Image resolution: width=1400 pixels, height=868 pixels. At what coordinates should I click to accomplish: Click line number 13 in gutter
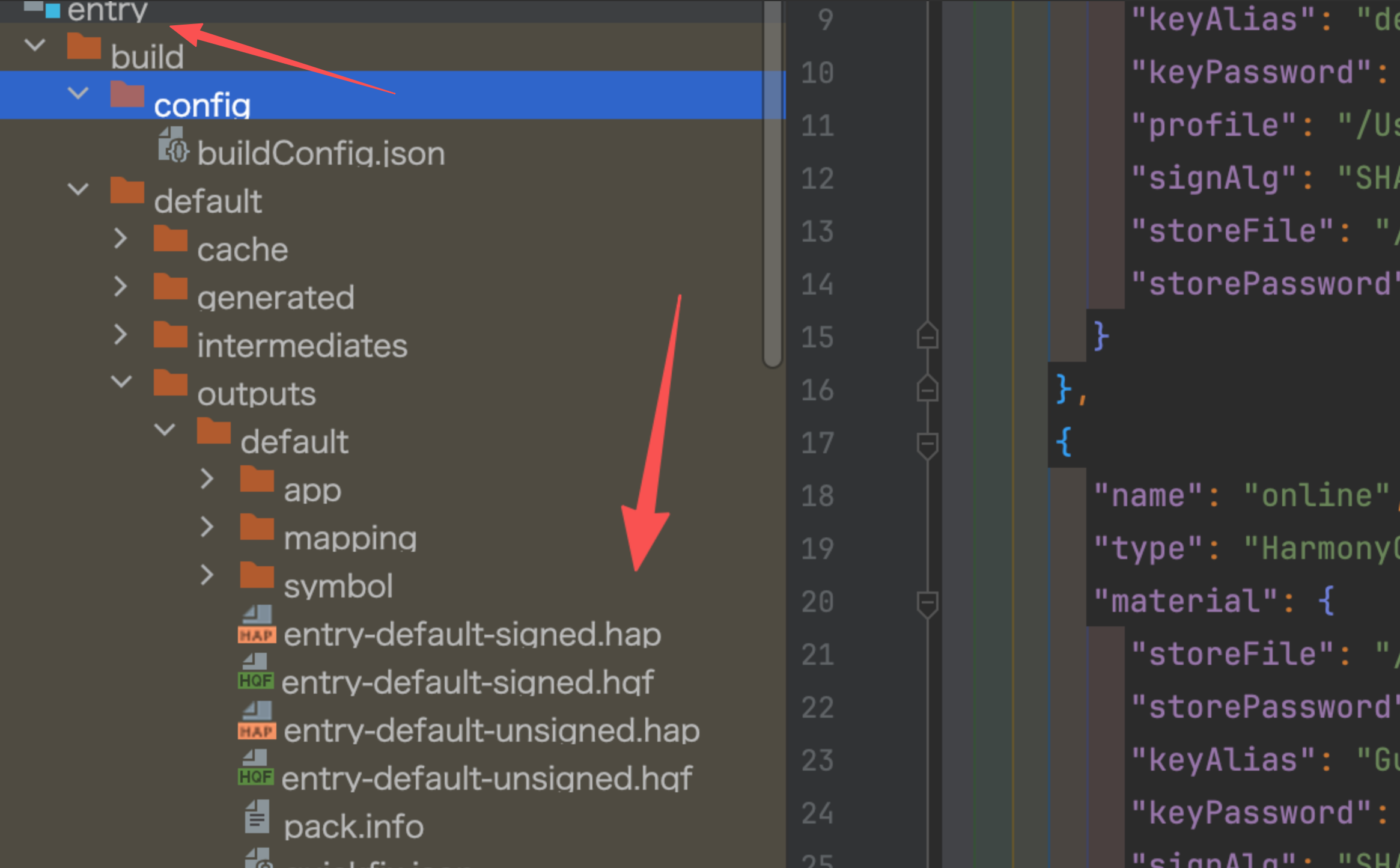pyautogui.click(x=818, y=231)
